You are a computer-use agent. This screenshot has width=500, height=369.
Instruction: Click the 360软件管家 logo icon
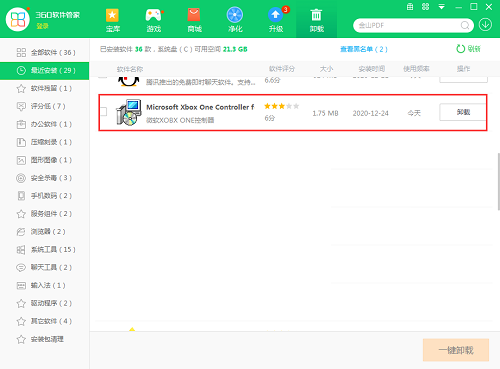point(18,19)
